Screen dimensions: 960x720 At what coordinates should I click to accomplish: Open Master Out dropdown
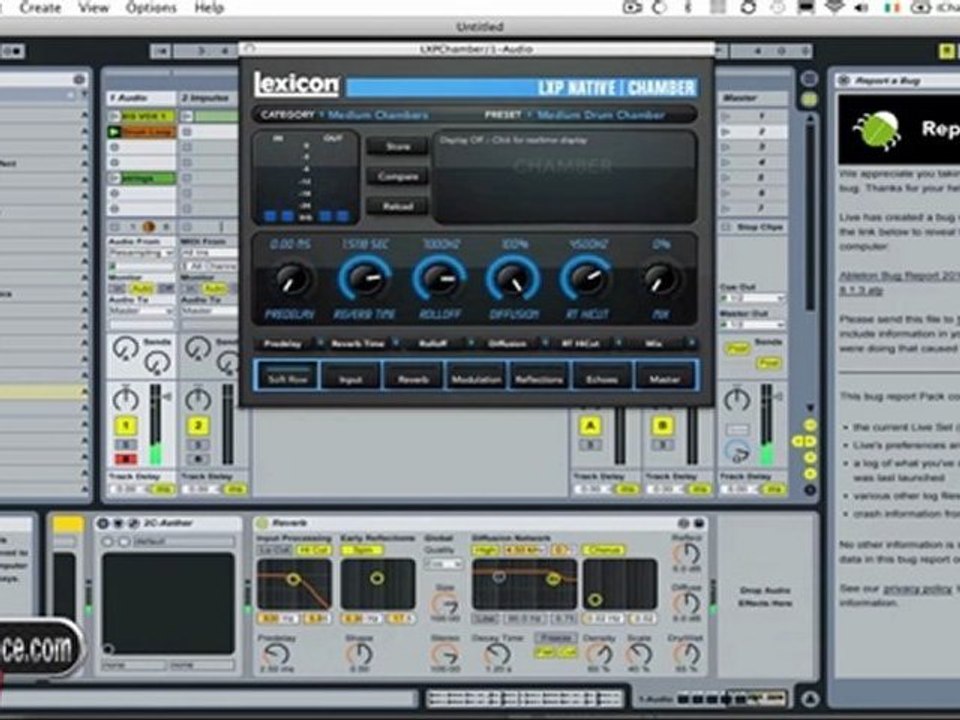(752, 324)
